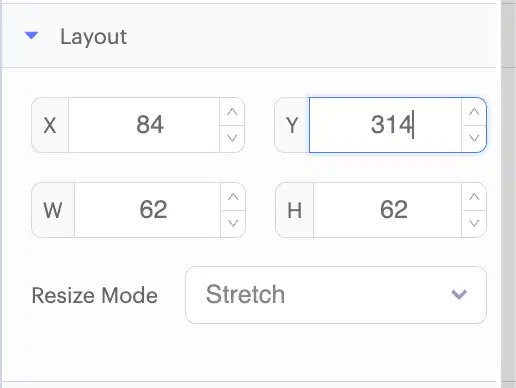
Task: Click the X label prefix
Action: pyautogui.click(x=50, y=125)
